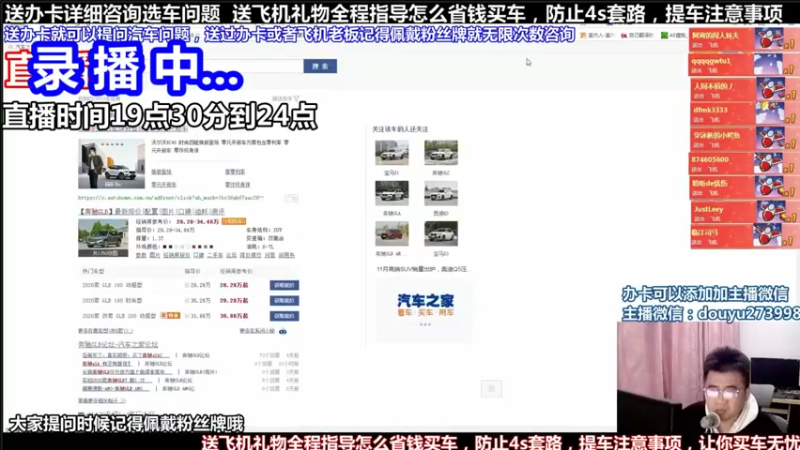Click the blue search button
Viewport: 800px width, 450px height.
tap(320, 66)
